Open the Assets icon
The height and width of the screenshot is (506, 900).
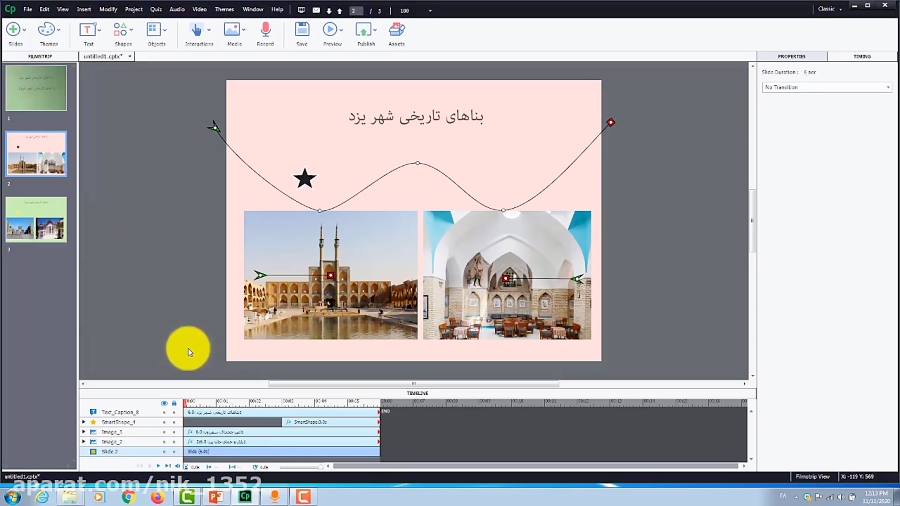pyautogui.click(x=397, y=29)
